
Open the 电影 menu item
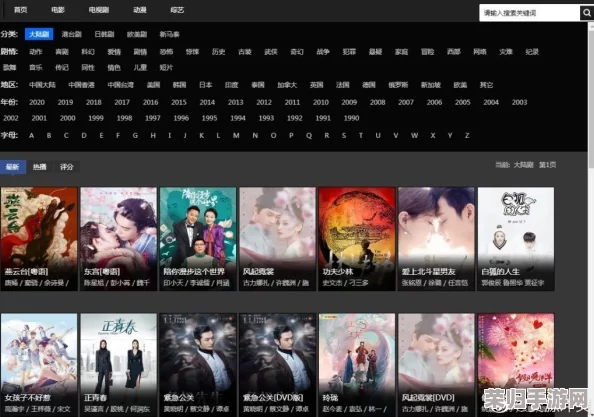pyautogui.click(x=58, y=10)
